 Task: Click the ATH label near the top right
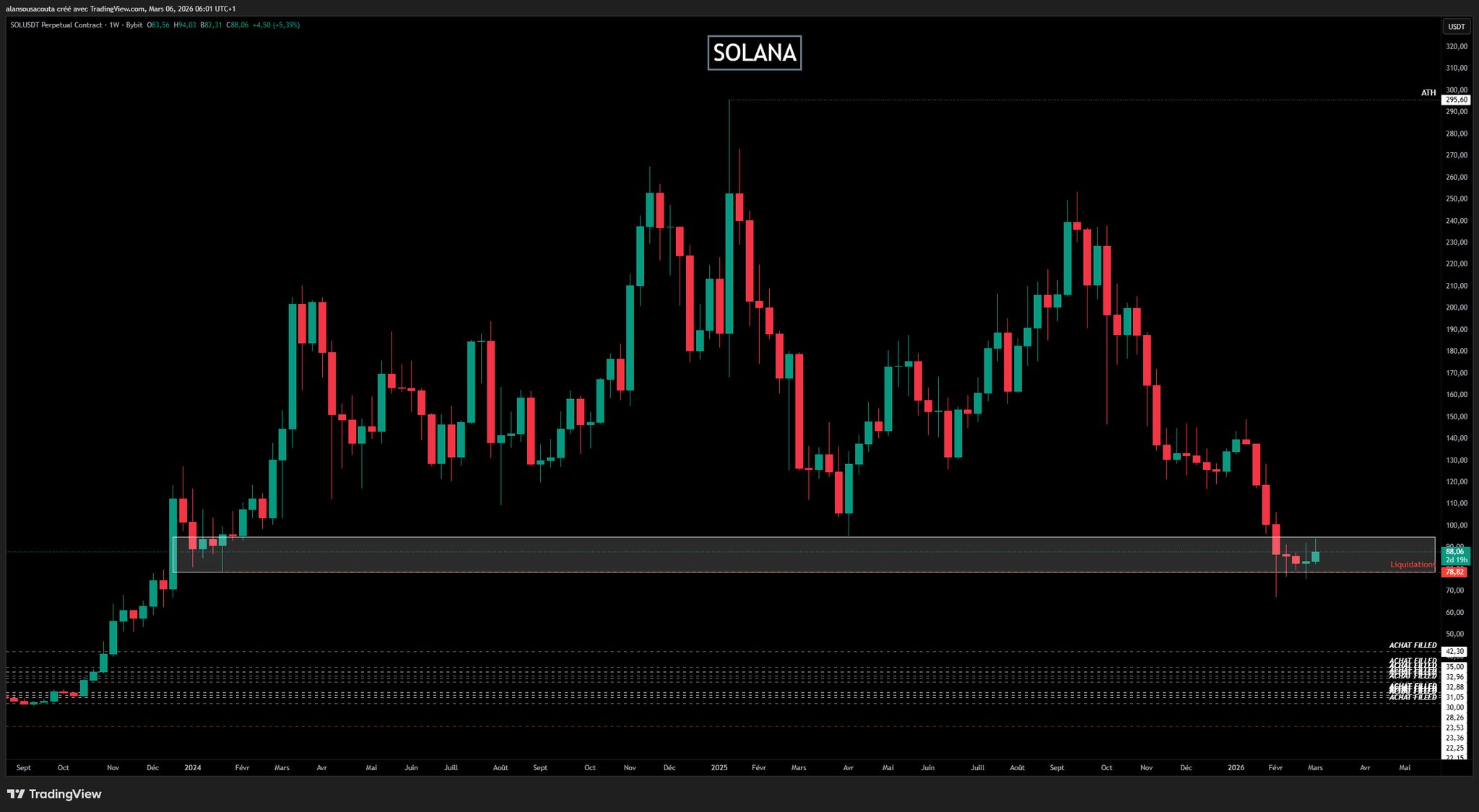click(x=1428, y=93)
